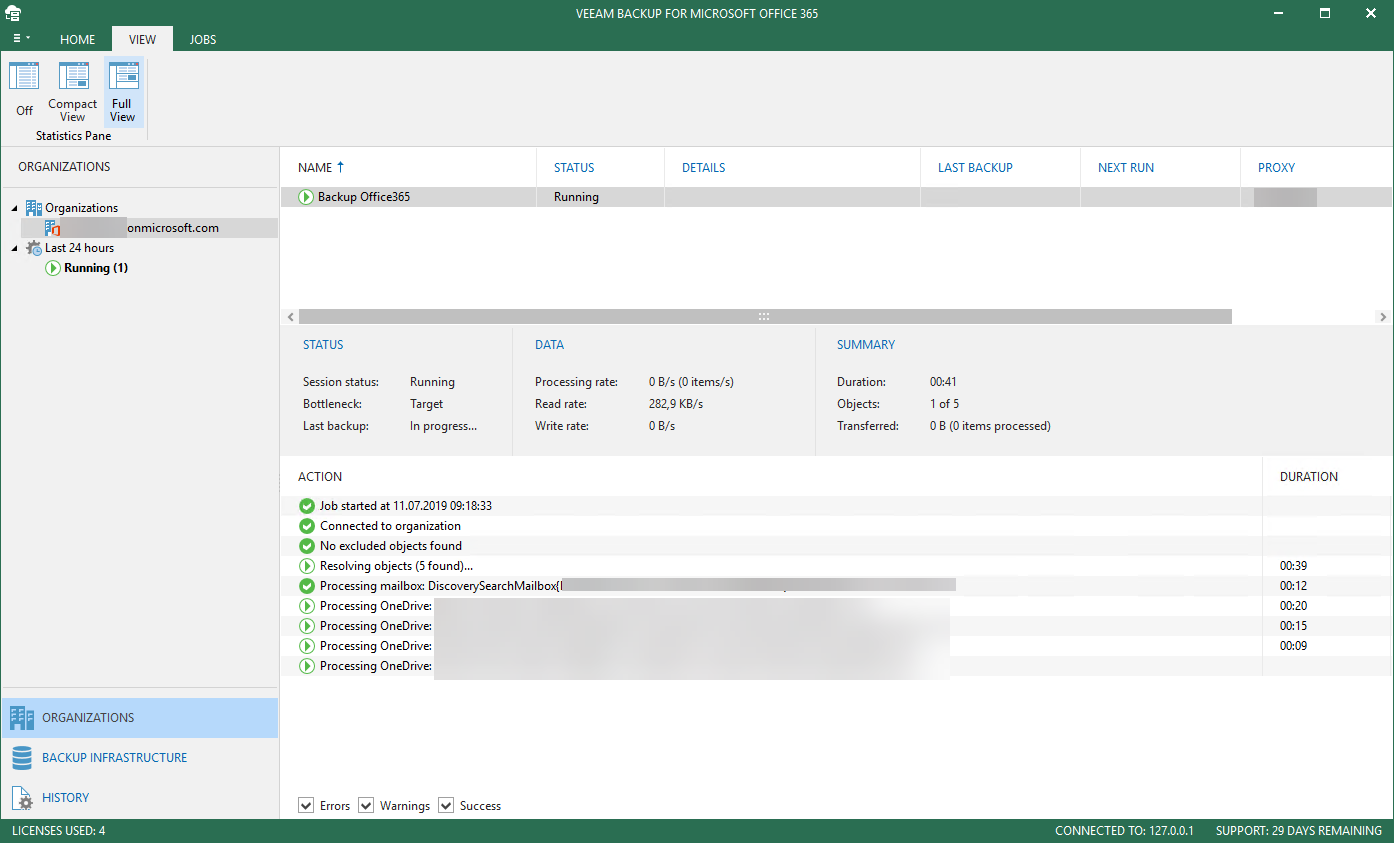Select Running (1) in the tree
The height and width of the screenshot is (843, 1394).
[x=96, y=268]
